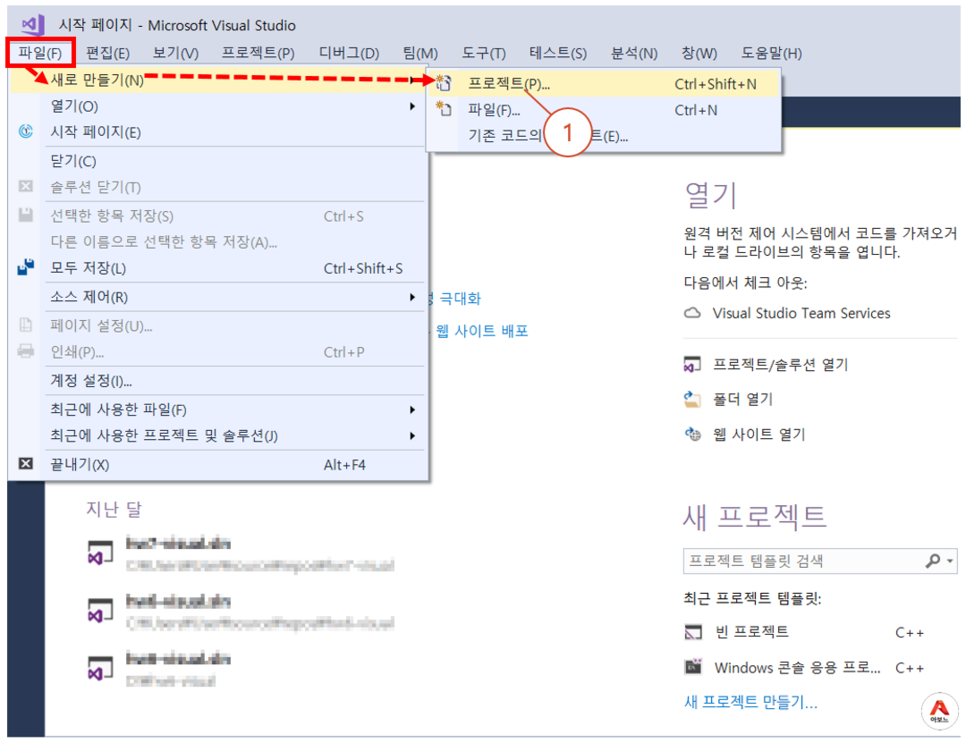
Task: Click the search magnifier icon in template search
Action: click(933, 560)
